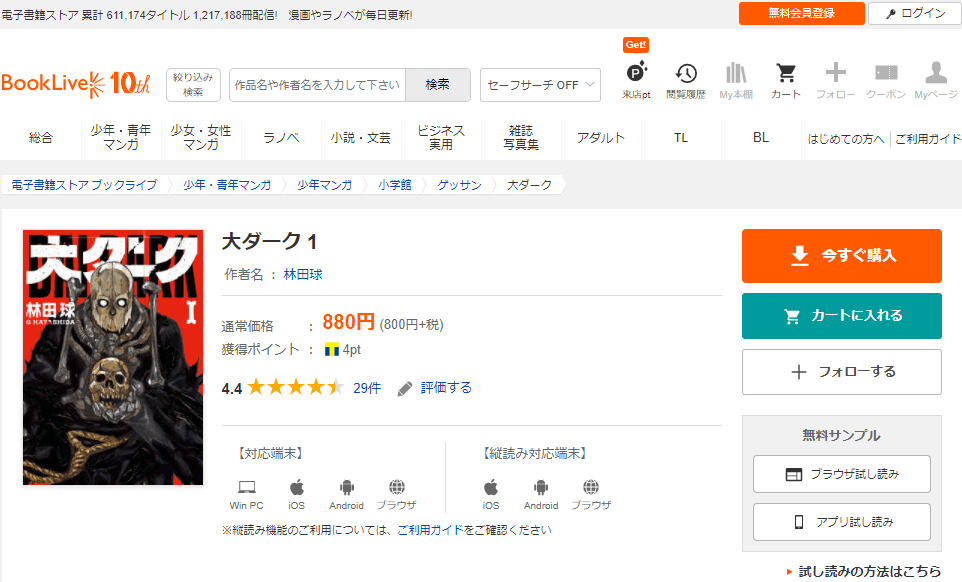Add to cart with カートに入れる button
962x582 pixels.
pyautogui.click(x=841, y=316)
